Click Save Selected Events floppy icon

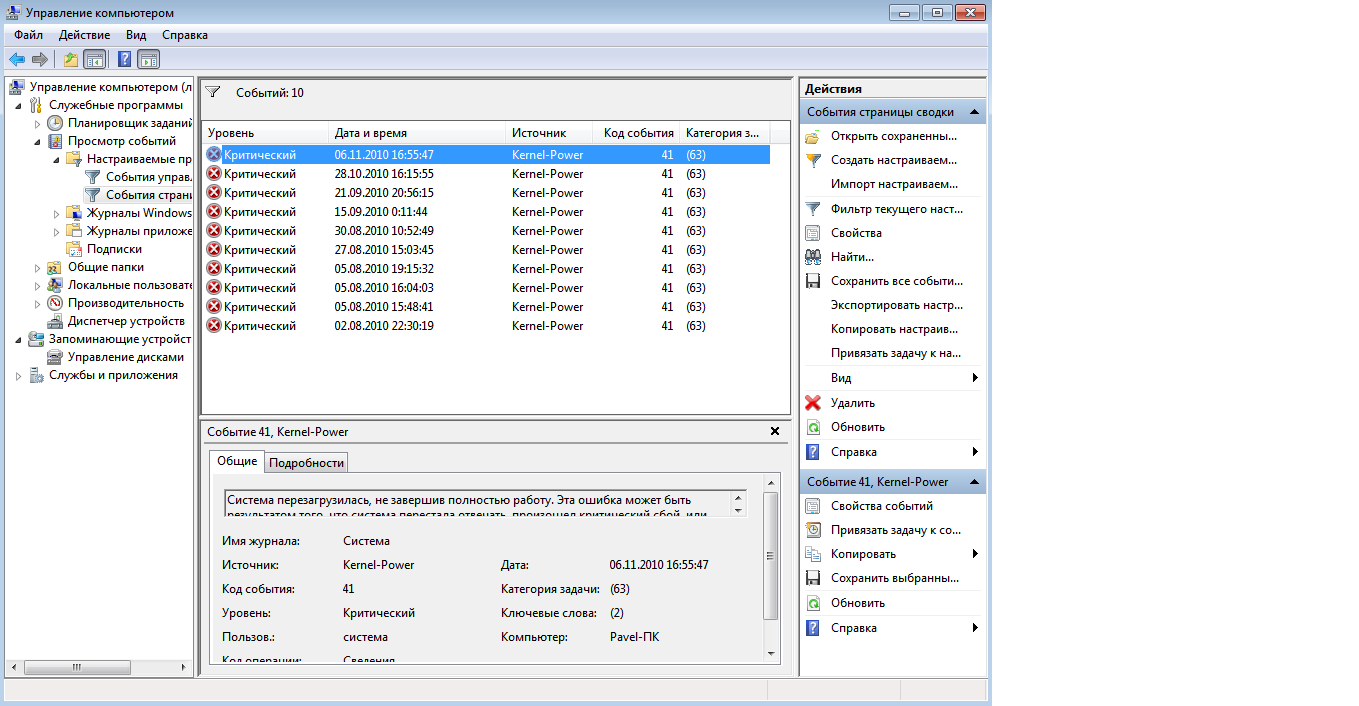tap(813, 578)
